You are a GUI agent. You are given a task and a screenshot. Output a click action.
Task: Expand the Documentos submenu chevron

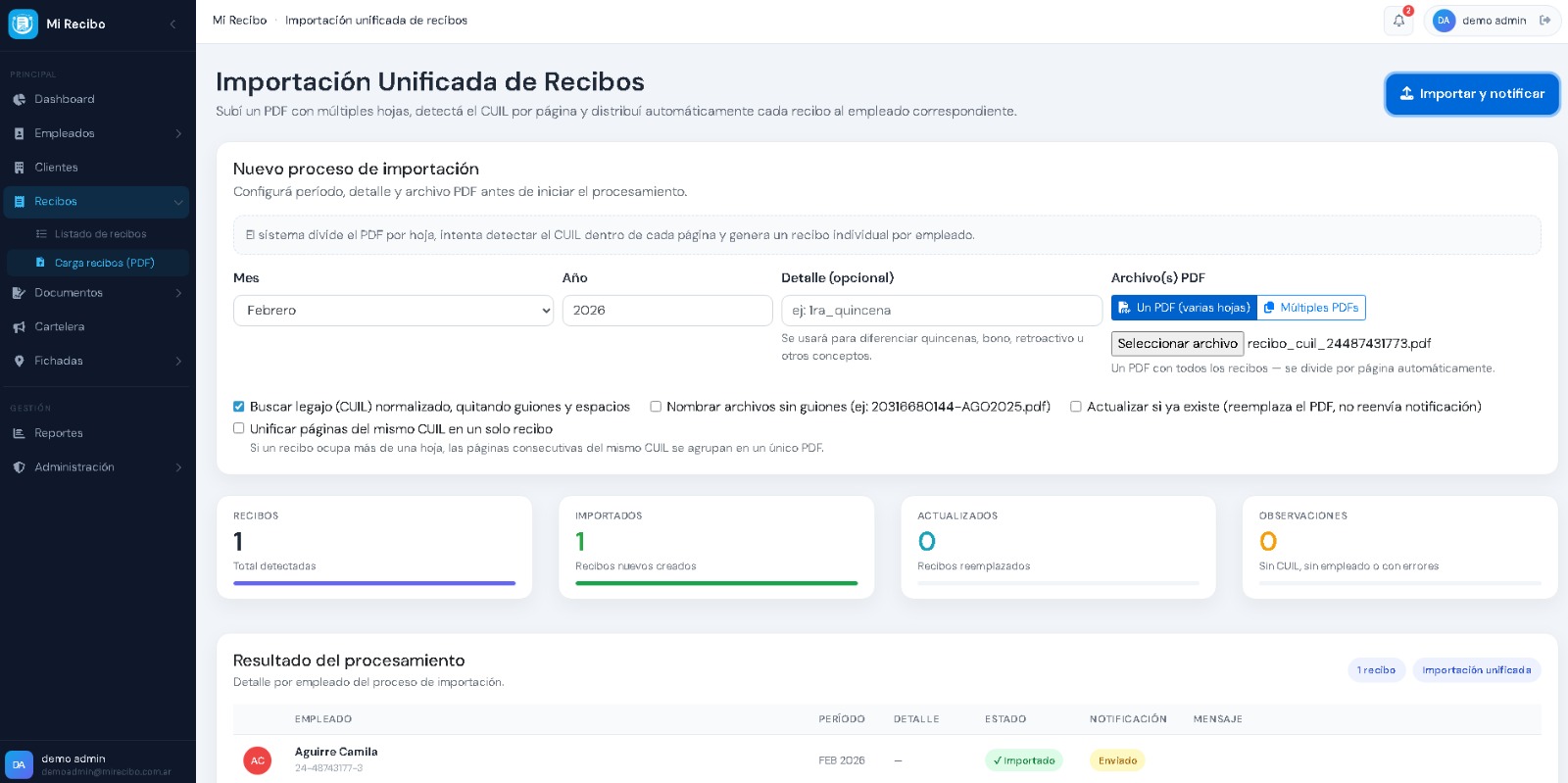point(178,293)
